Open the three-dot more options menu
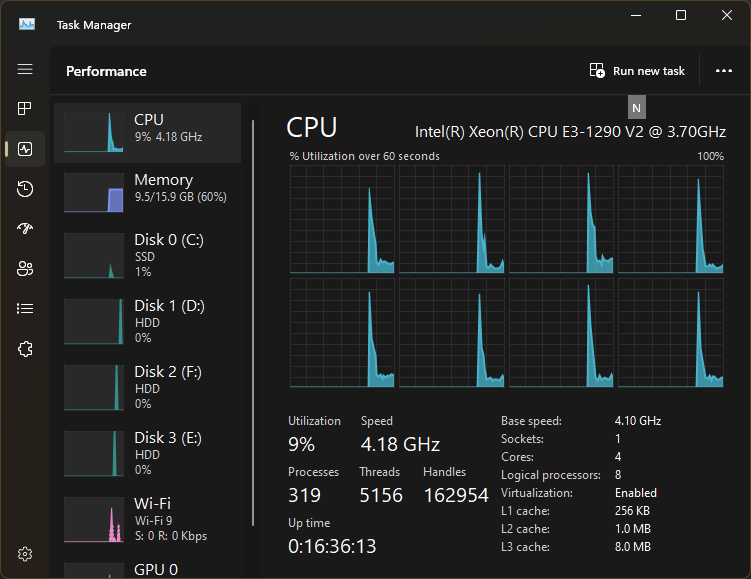Screen dimensions: 751x579 click(723, 70)
